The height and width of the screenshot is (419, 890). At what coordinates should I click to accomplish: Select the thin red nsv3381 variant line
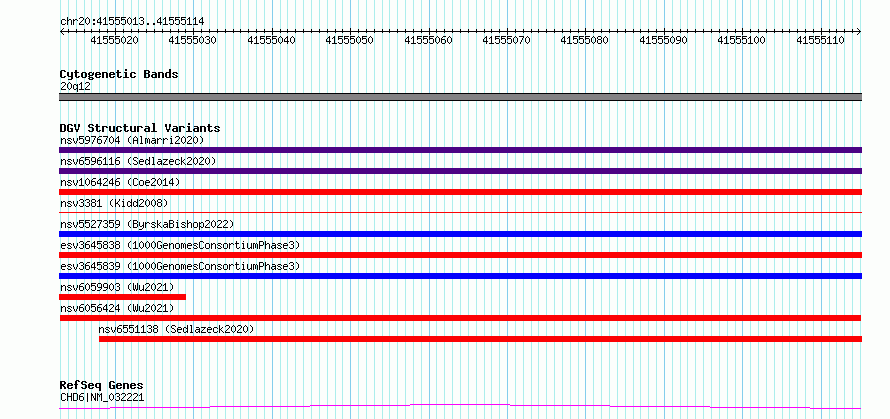click(x=460, y=212)
